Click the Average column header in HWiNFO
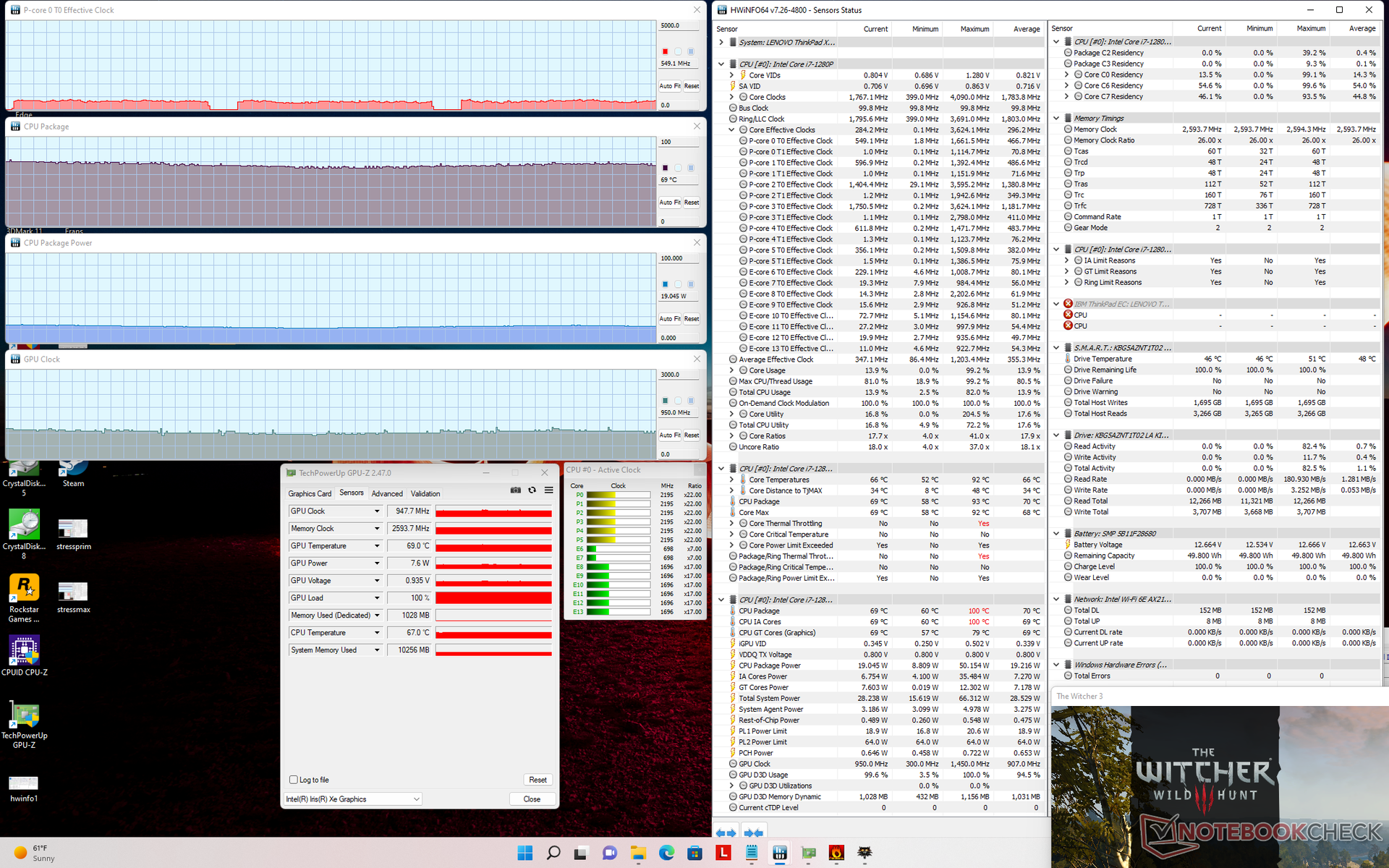Image resolution: width=1389 pixels, height=868 pixels. coord(1026,29)
